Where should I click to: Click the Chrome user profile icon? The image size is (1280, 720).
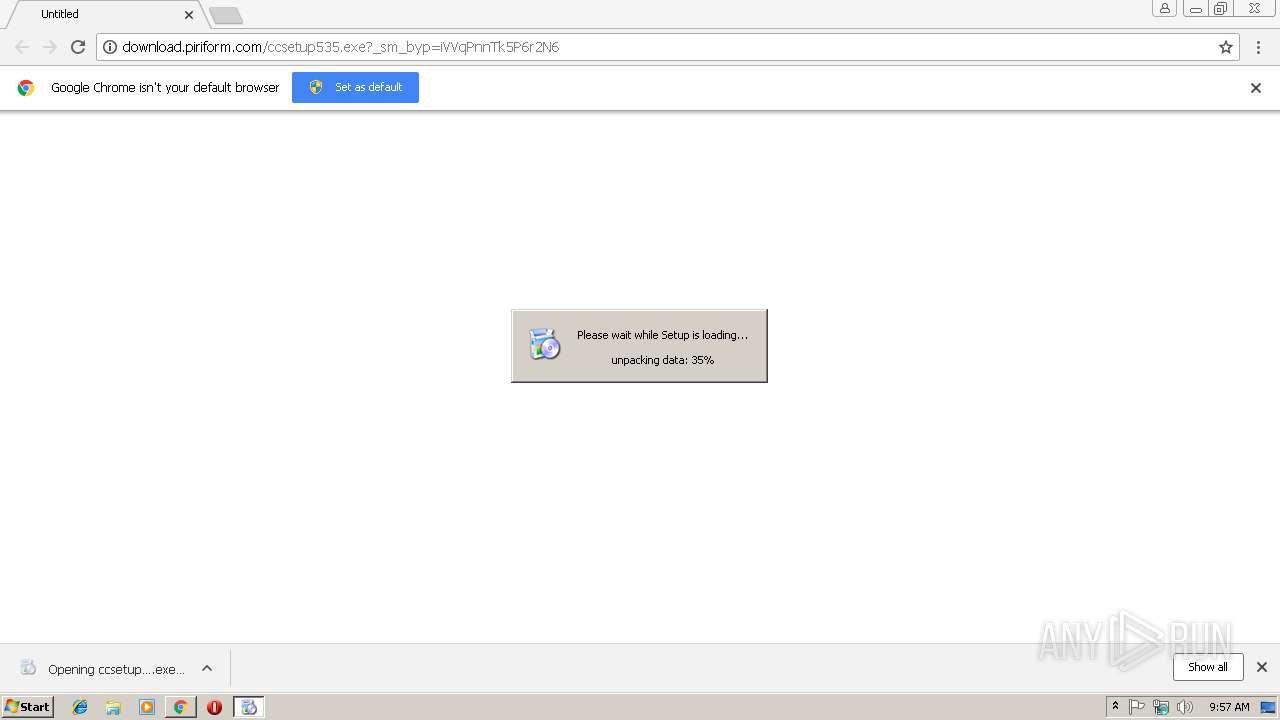(1165, 9)
